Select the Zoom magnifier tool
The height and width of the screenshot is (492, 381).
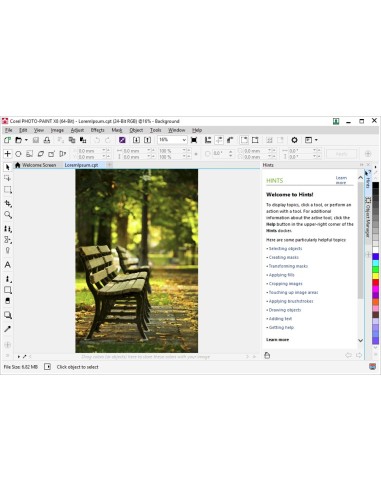8,215
